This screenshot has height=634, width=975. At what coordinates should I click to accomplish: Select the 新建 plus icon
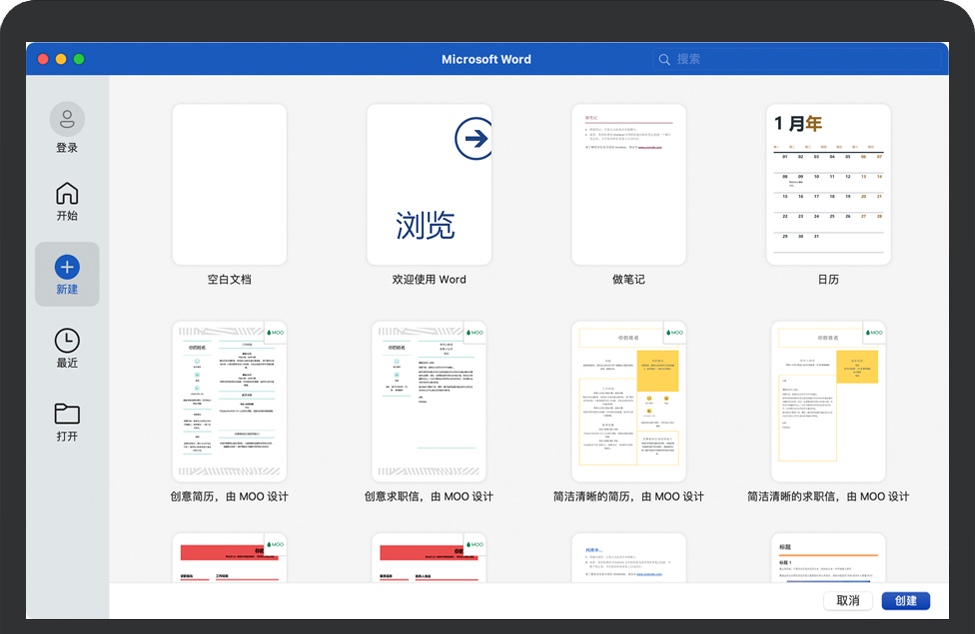pyautogui.click(x=67, y=267)
